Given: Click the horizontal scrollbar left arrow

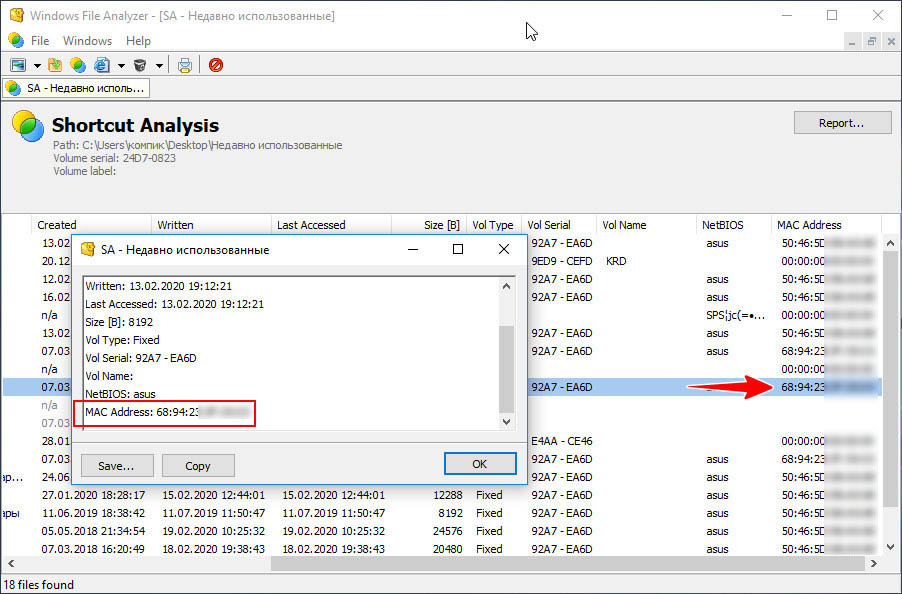Looking at the screenshot, I should pyautogui.click(x=10, y=564).
